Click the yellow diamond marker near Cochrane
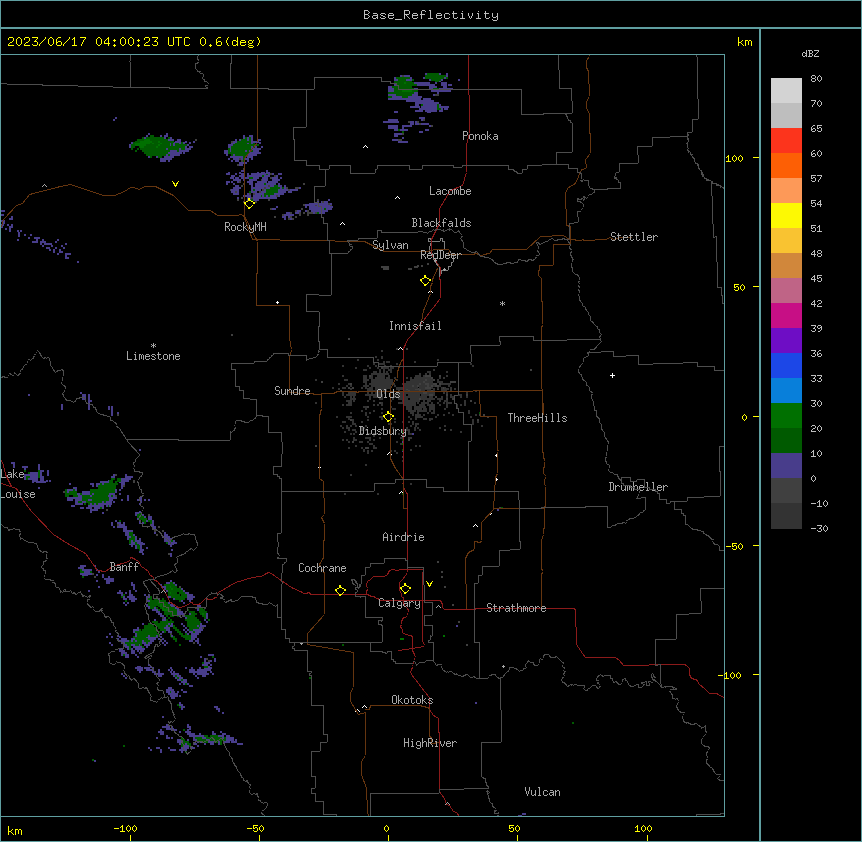 point(340,590)
